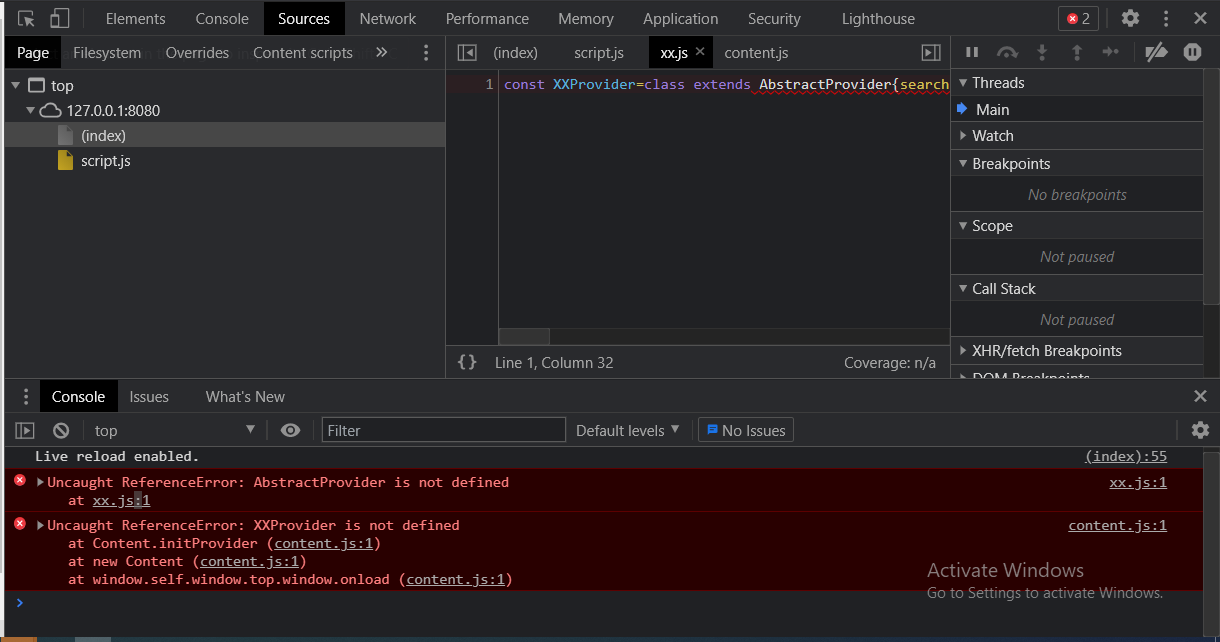Activate the inspect element picker icon
The height and width of the screenshot is (642, 1220).
(x=27, y=18)
